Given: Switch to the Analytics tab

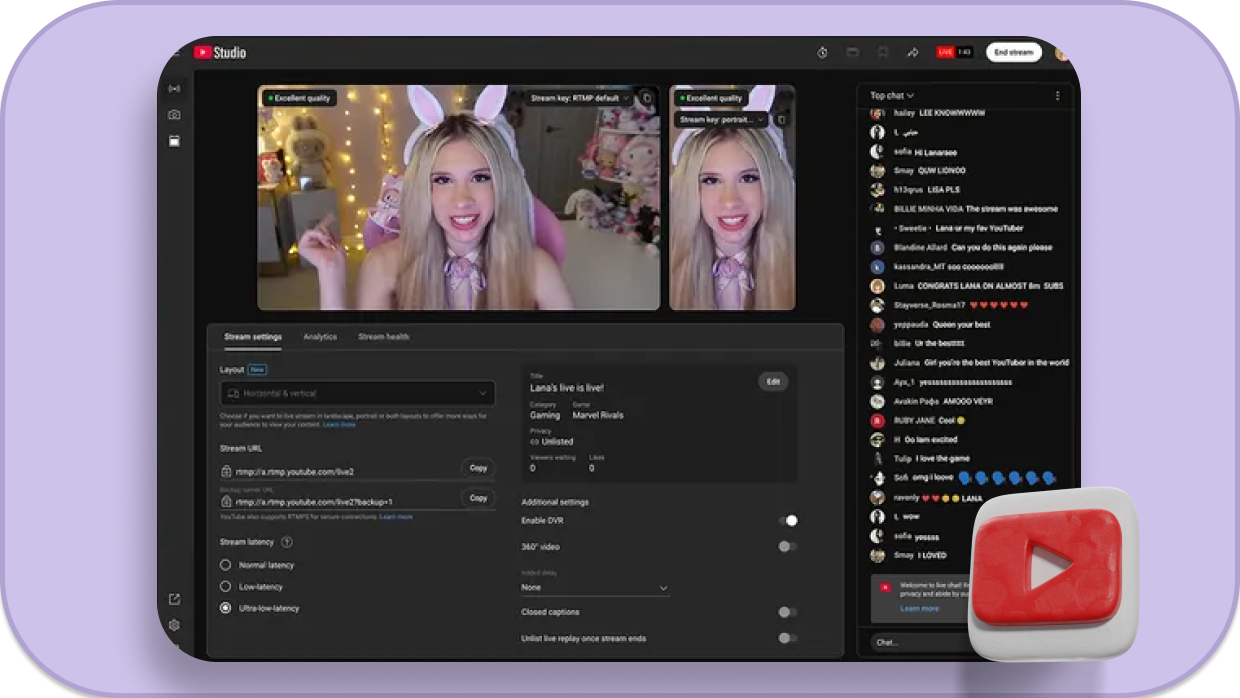Looking at the screenshot, I should [320, 337].
